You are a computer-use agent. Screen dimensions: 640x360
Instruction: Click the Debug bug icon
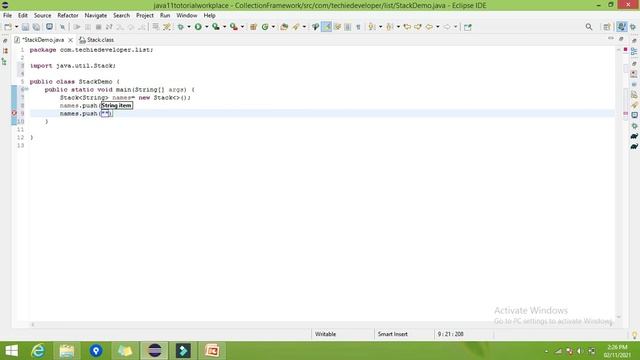pyautogui.click(x=180, y=27)
